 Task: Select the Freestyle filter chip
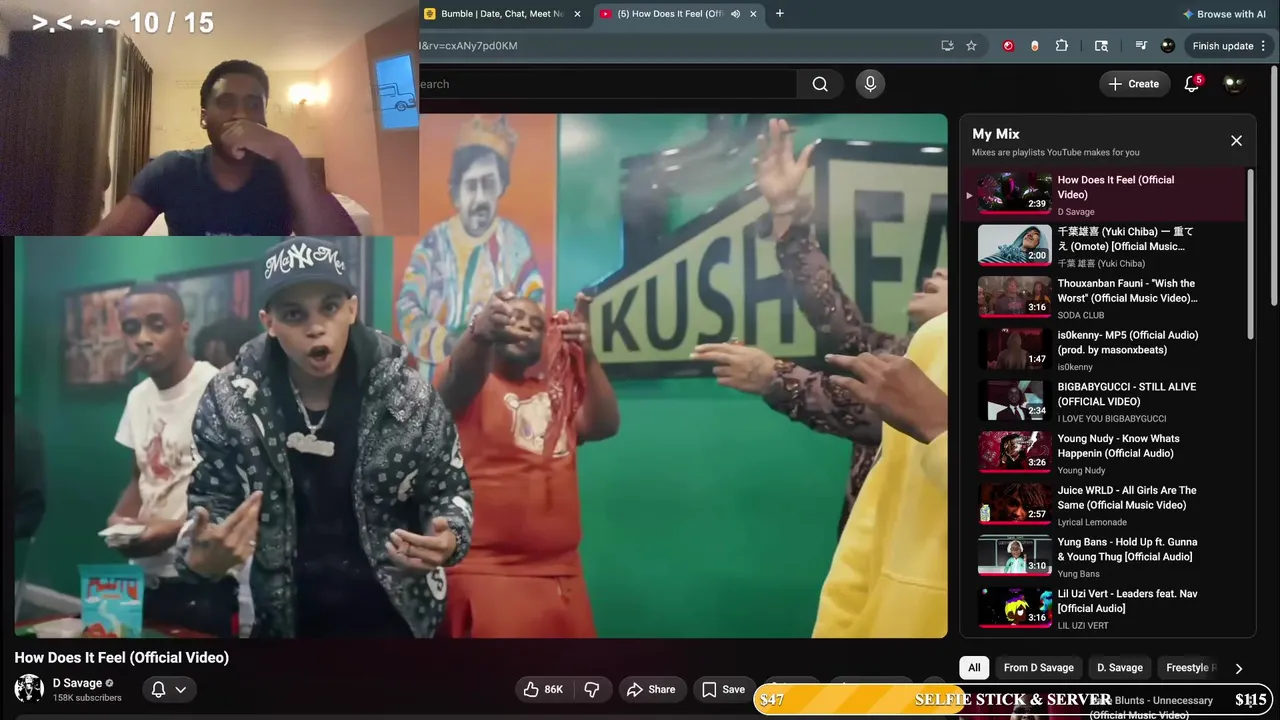[x=1188, y=668]
